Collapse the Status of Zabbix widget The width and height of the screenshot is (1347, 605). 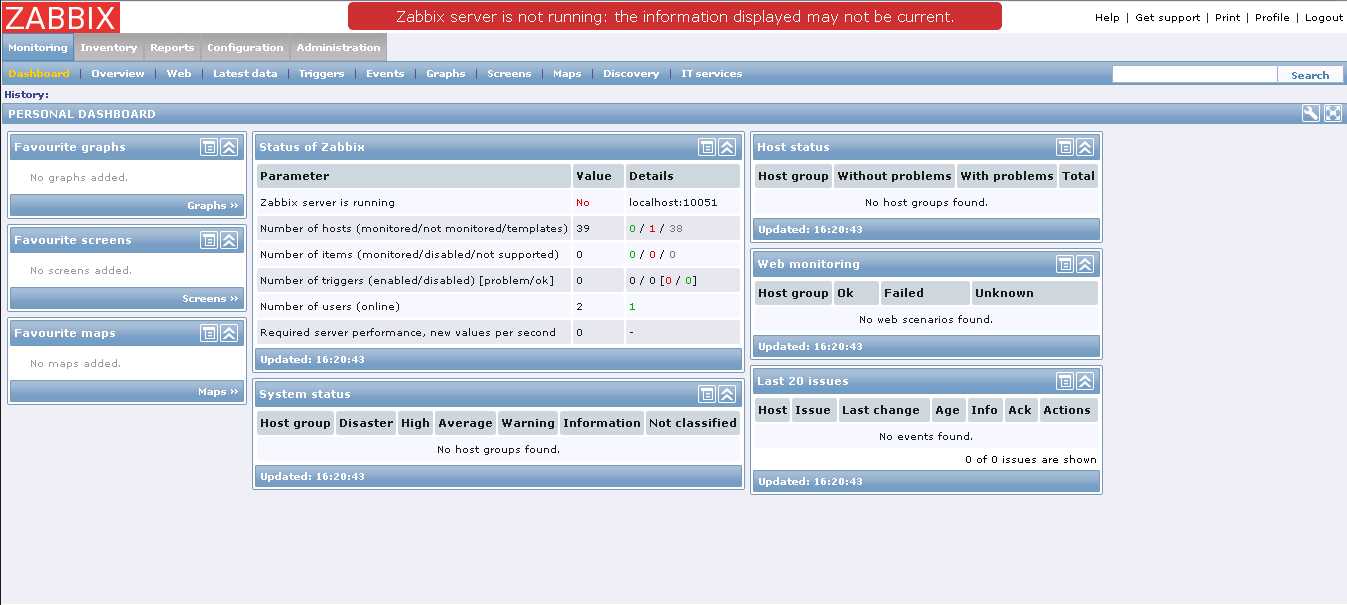coord(727,147)
